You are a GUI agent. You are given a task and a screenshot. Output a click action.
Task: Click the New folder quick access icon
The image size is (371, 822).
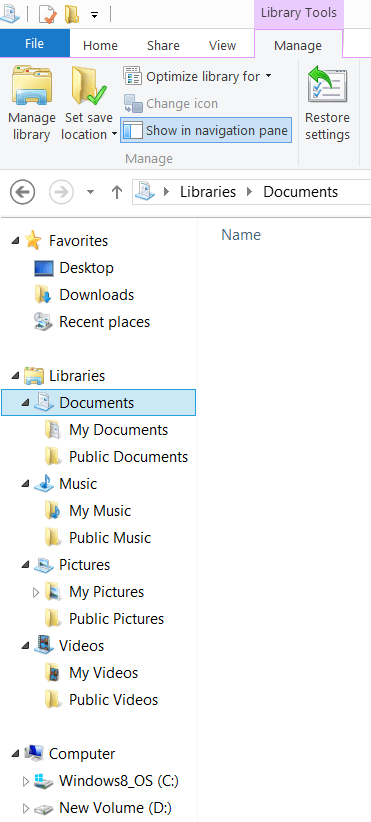[x=72, y=14]
